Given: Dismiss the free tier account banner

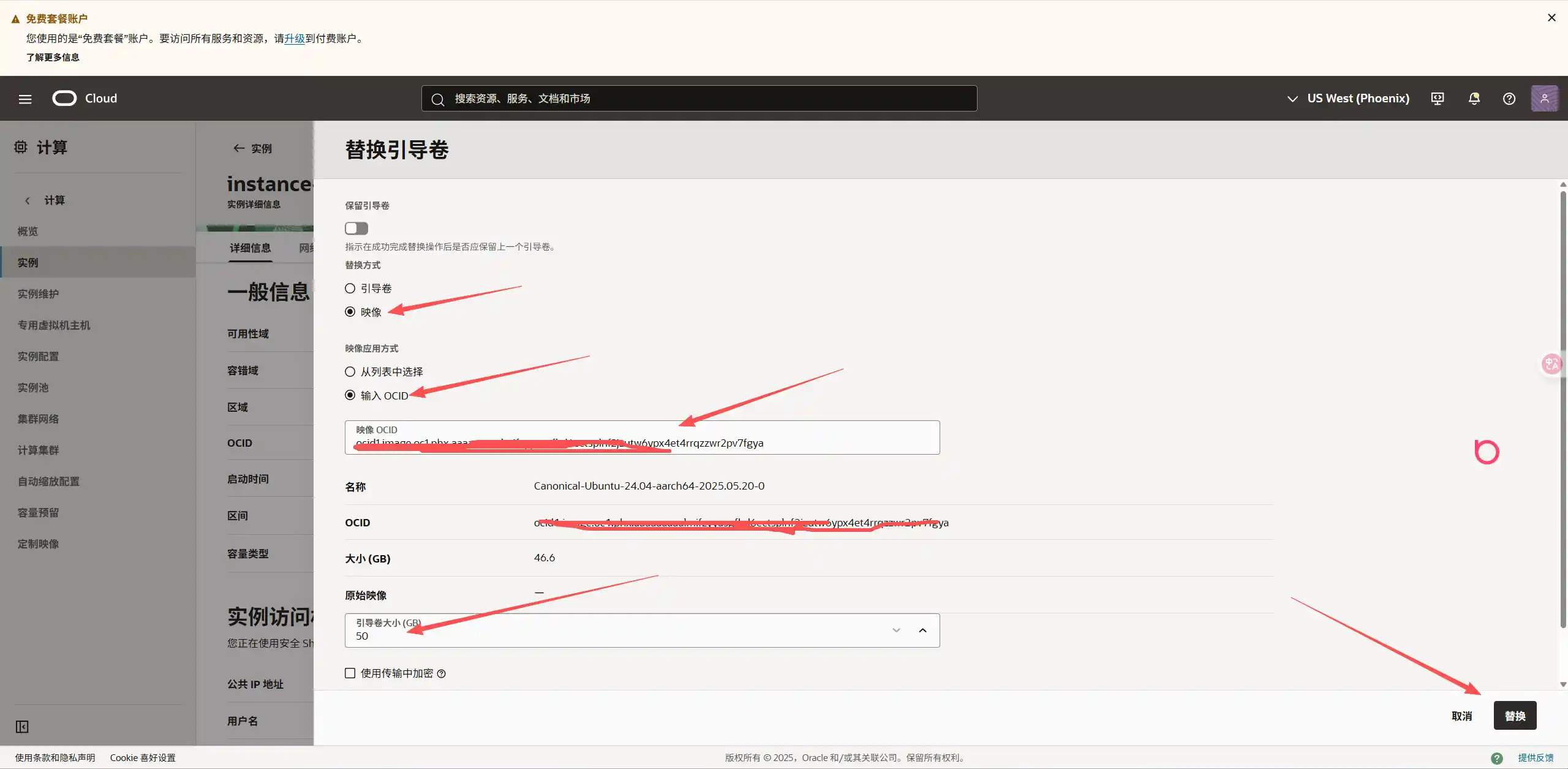Looking at the screenshot, I should coord(1551,18).
